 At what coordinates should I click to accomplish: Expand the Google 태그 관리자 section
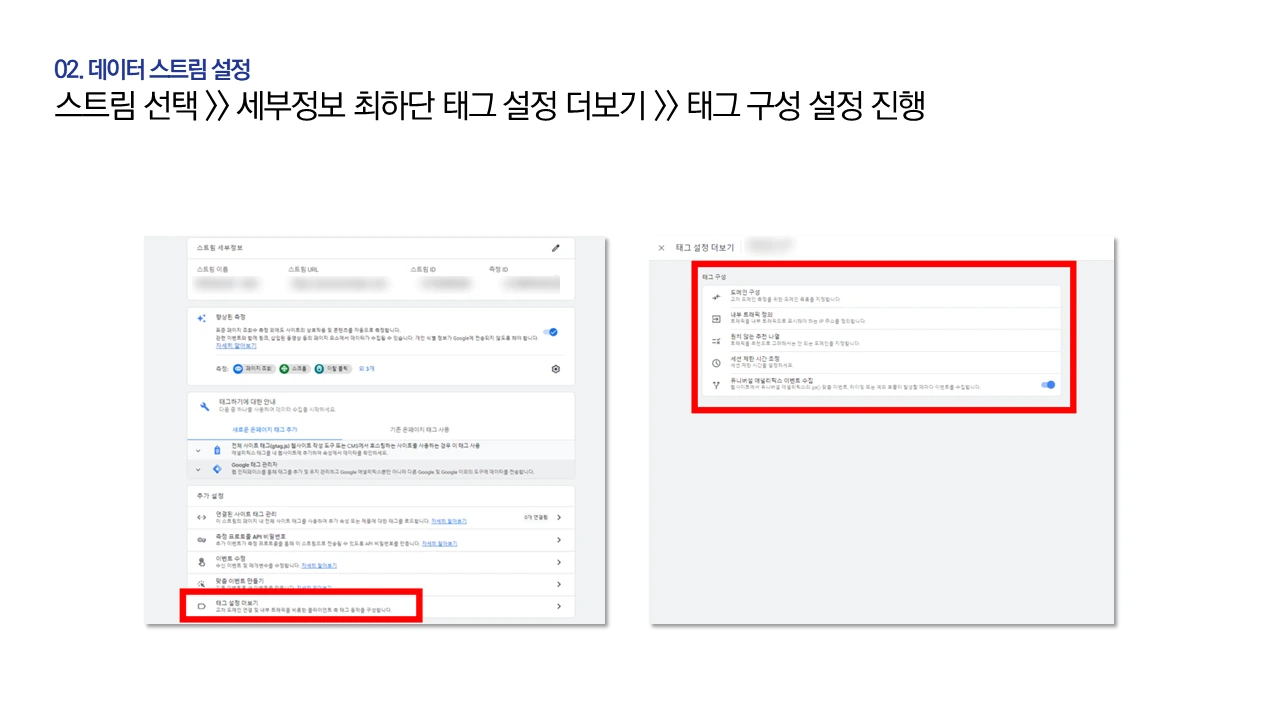click(198, 467)
